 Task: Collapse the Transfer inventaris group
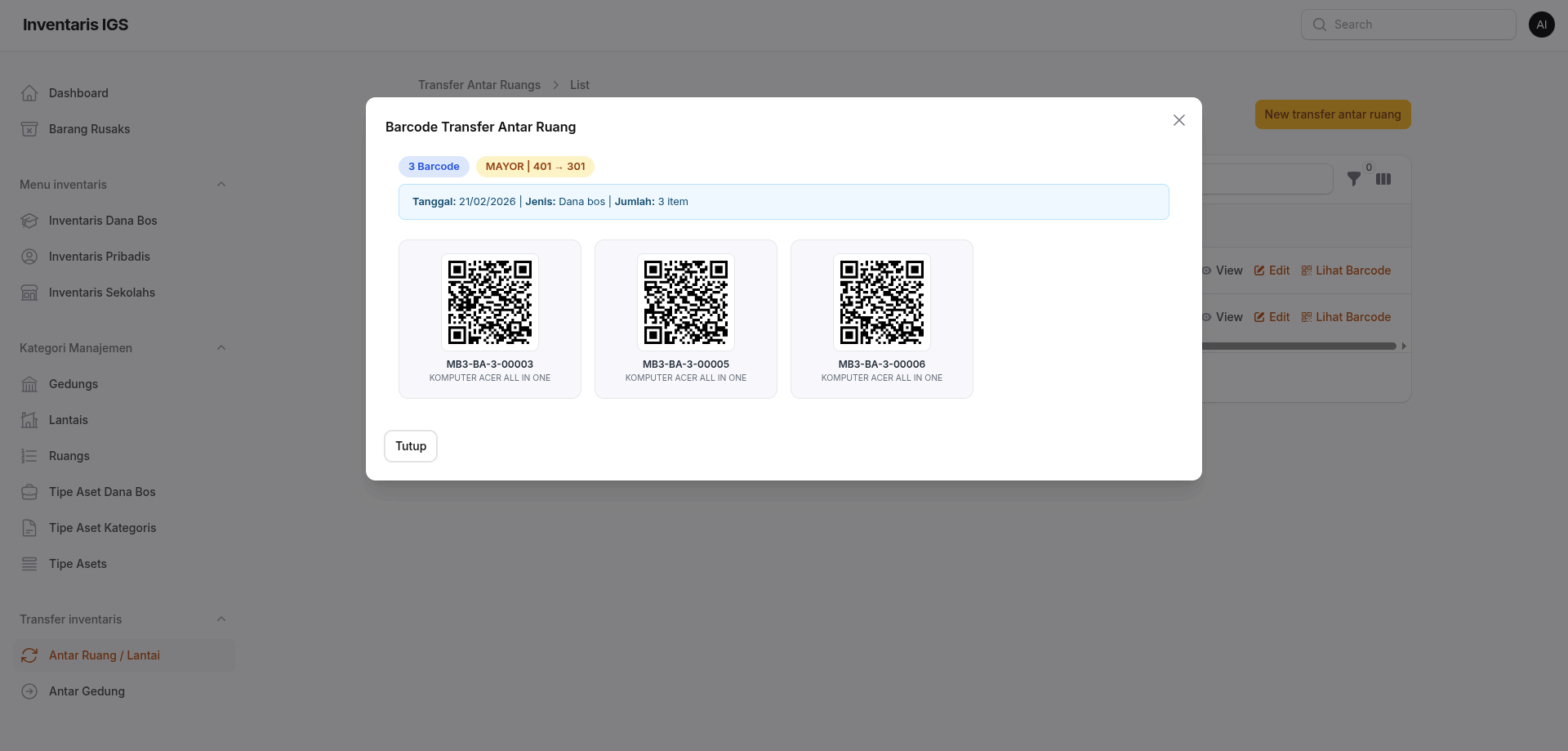tap(221, 619)
